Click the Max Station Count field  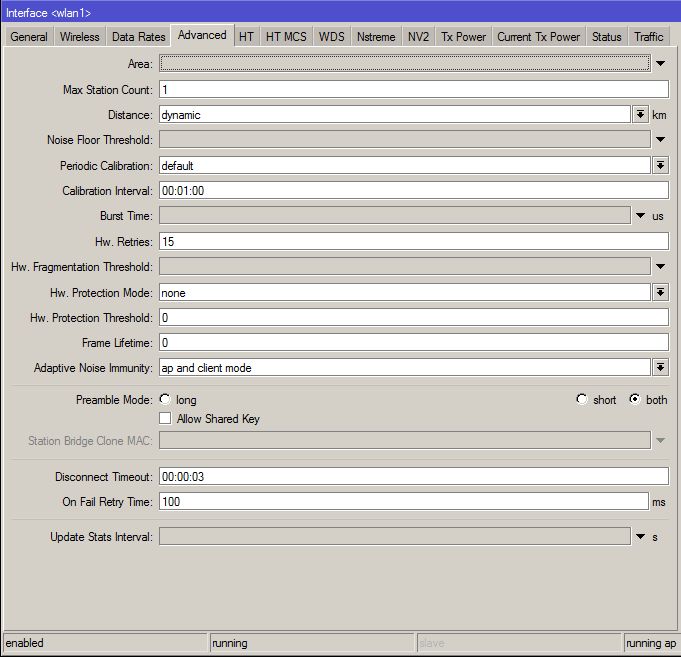tap(413, 90)
